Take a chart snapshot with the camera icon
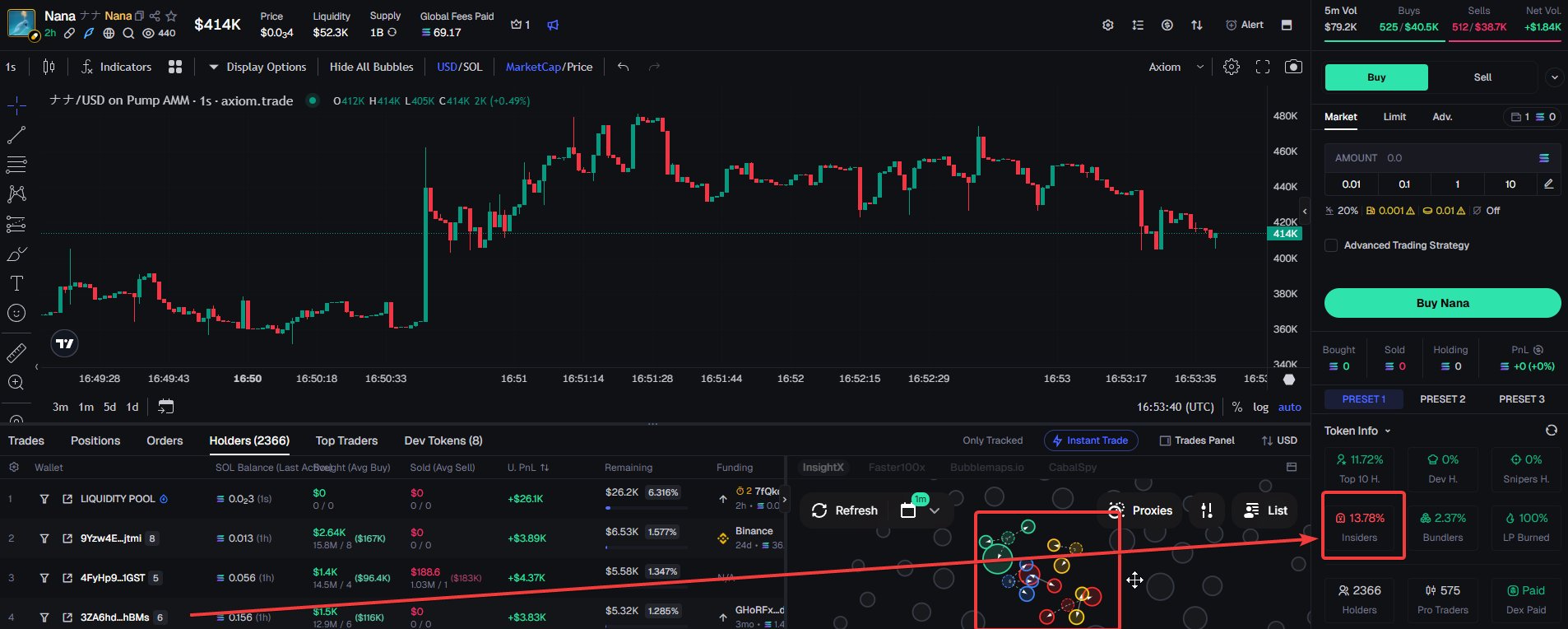The image size is (1568, 629). click(x=1293, y=67)
